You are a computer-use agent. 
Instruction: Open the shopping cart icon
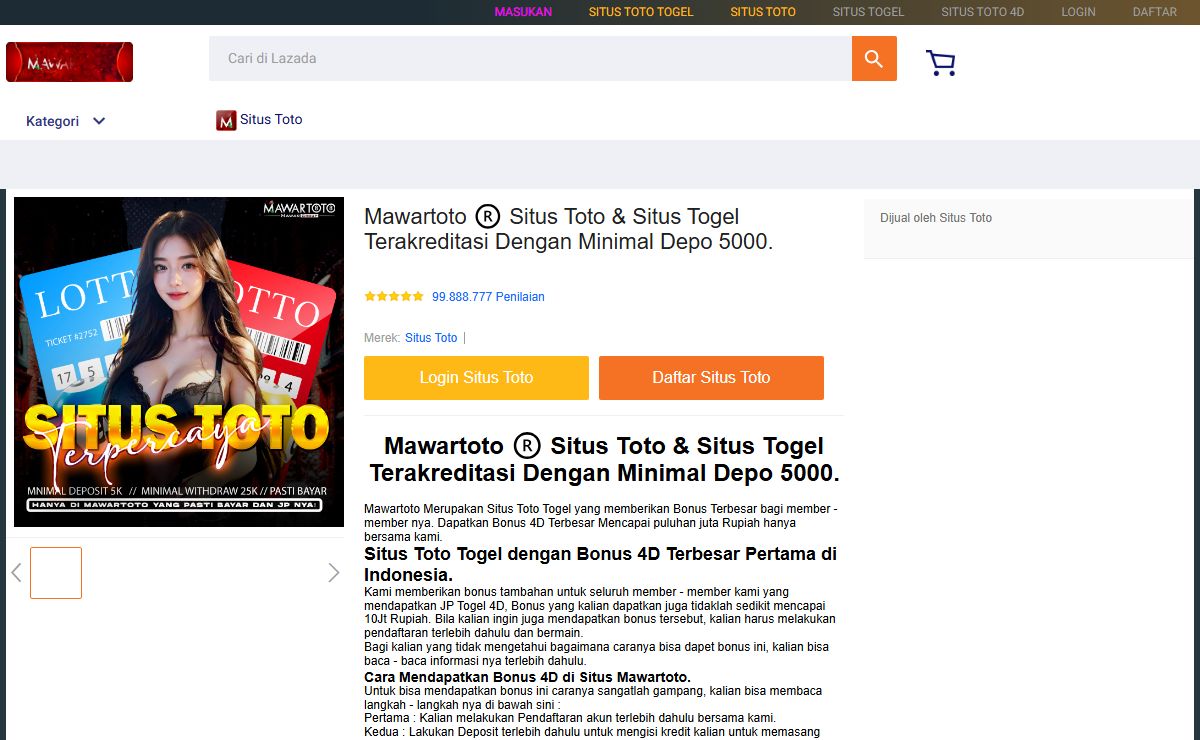[x=940, y=63]
